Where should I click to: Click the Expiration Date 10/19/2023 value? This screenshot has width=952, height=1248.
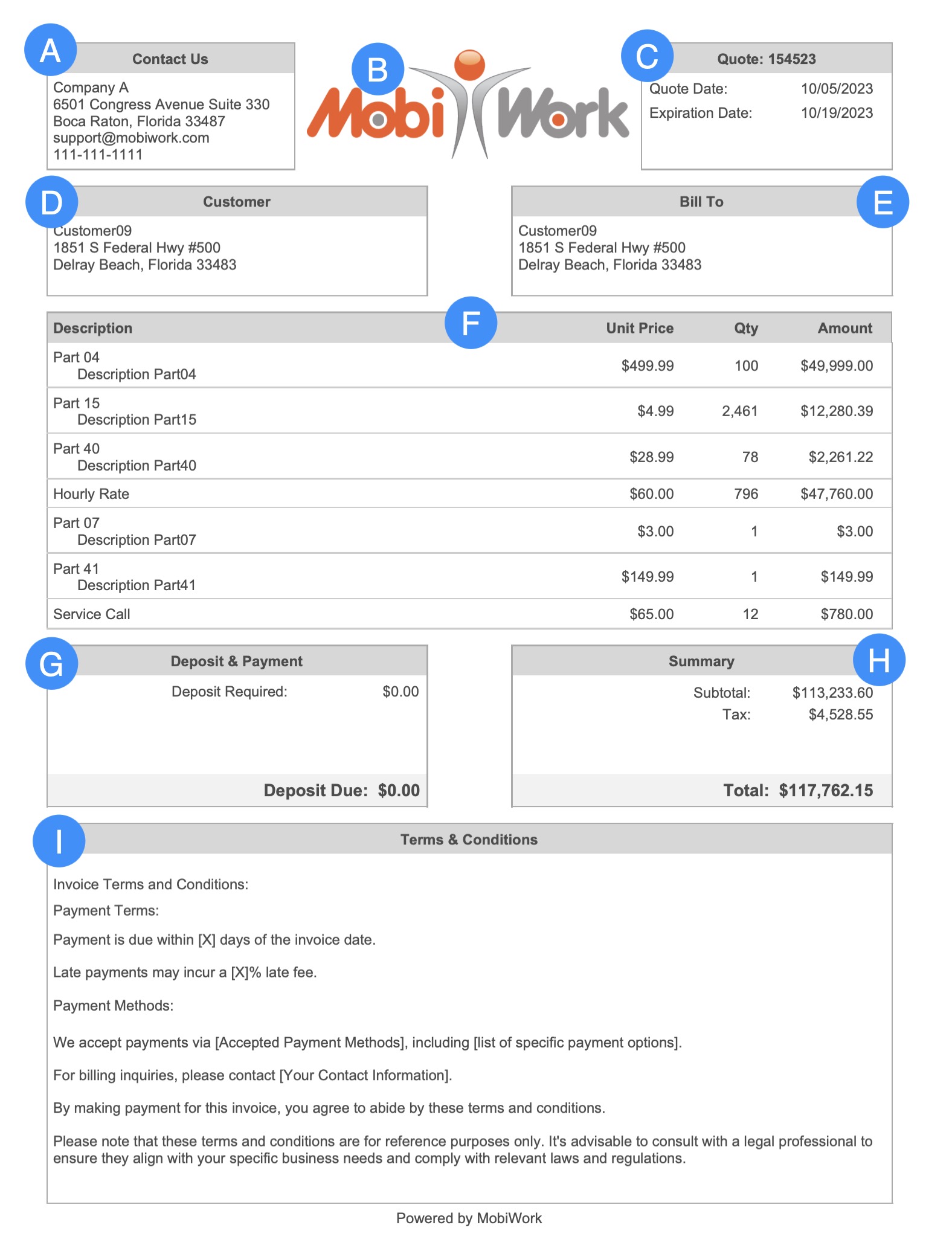837,113
